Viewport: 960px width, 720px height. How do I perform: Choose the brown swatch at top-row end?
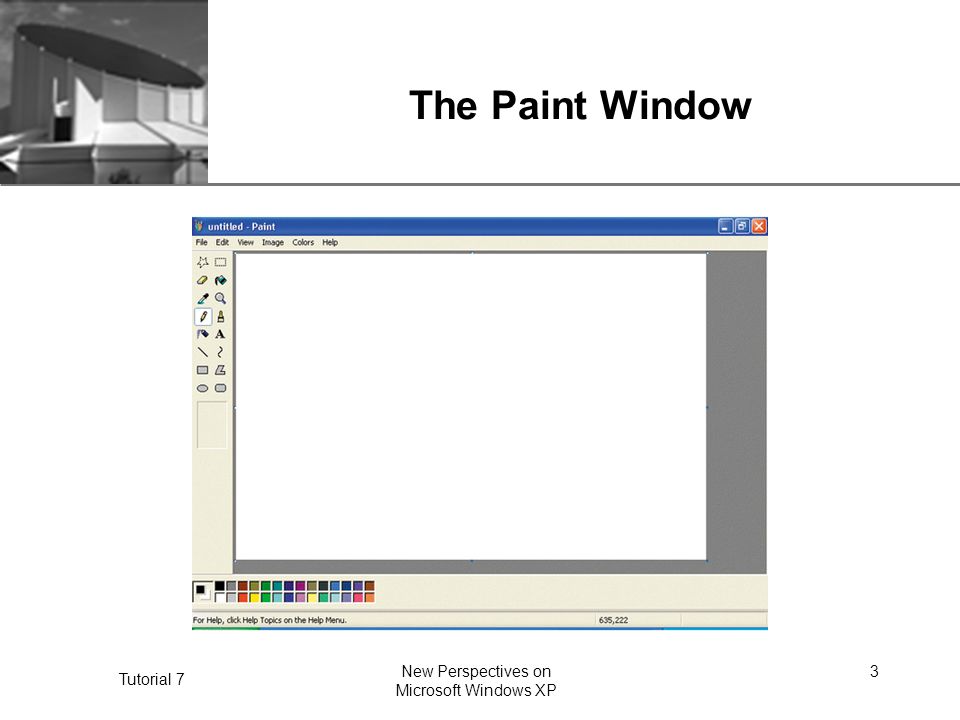coord(370,586)
